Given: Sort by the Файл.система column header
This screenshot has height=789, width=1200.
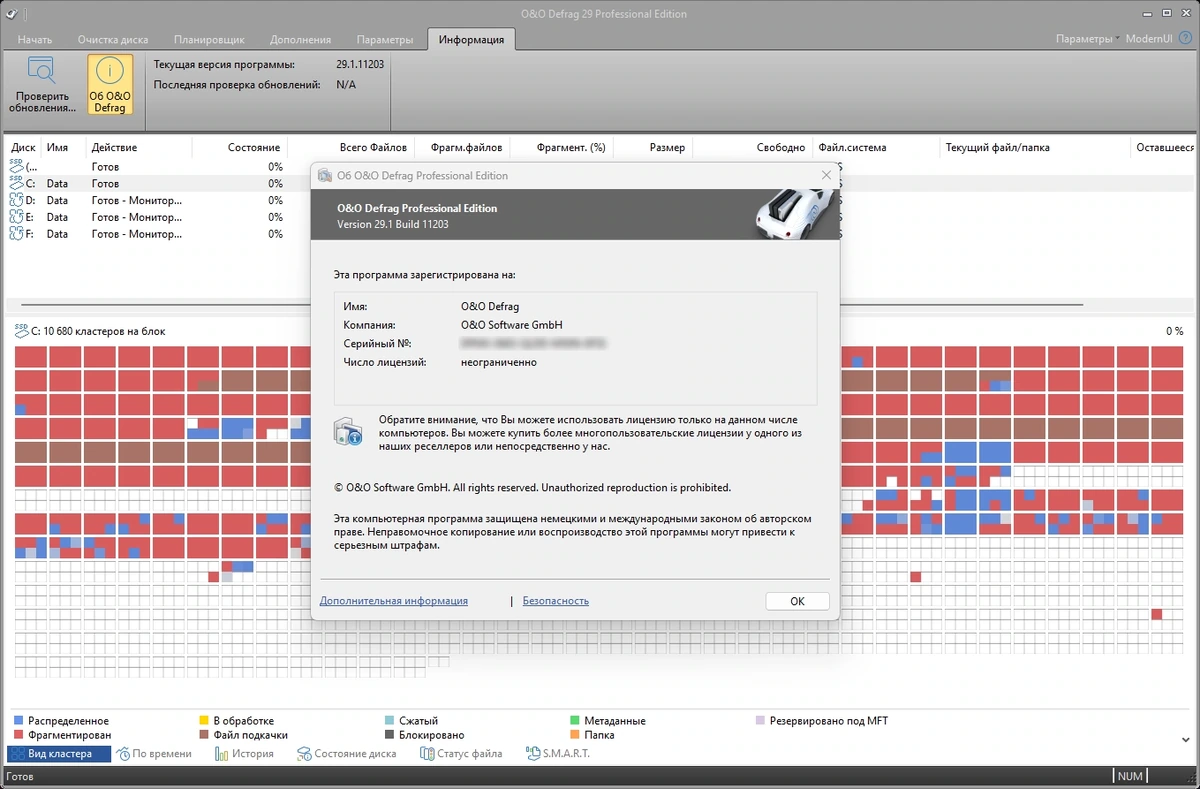Looking at the screenshot, I should (x=852, y=147).
